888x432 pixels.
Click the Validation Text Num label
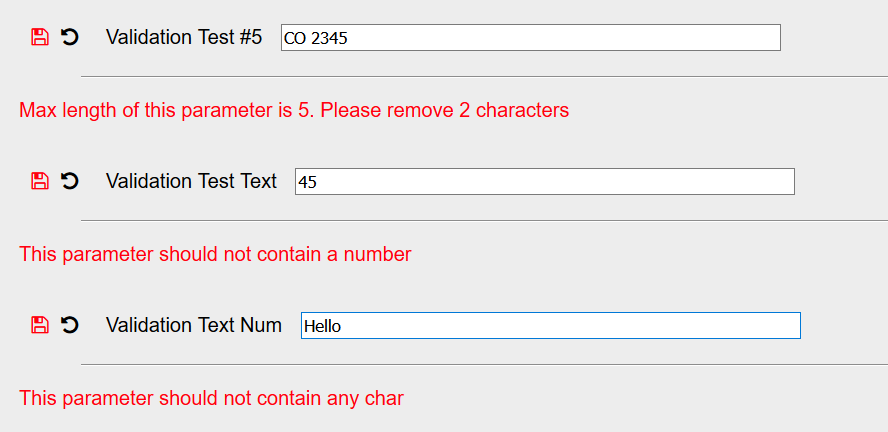click(x=194, y=325)
